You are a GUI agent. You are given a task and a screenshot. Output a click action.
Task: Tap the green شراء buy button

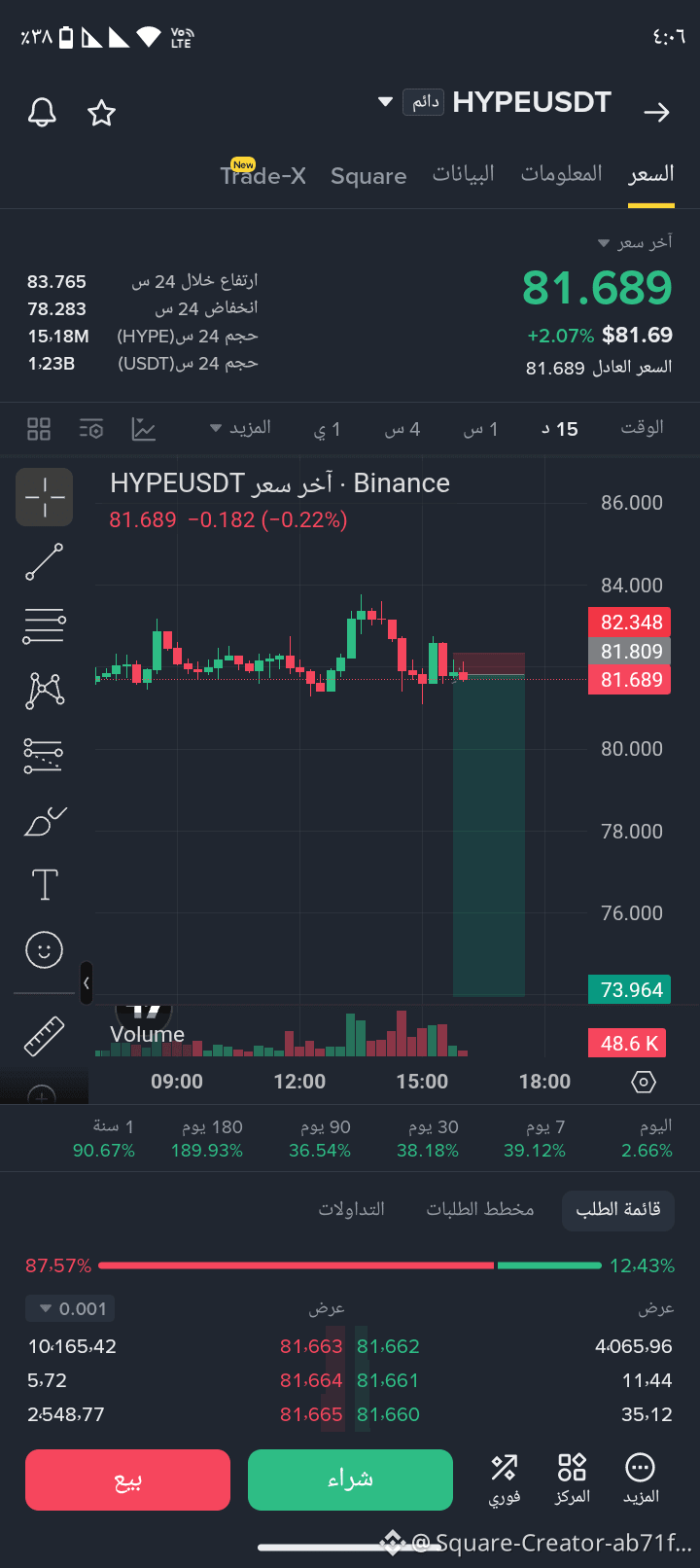pos(350,1479)
